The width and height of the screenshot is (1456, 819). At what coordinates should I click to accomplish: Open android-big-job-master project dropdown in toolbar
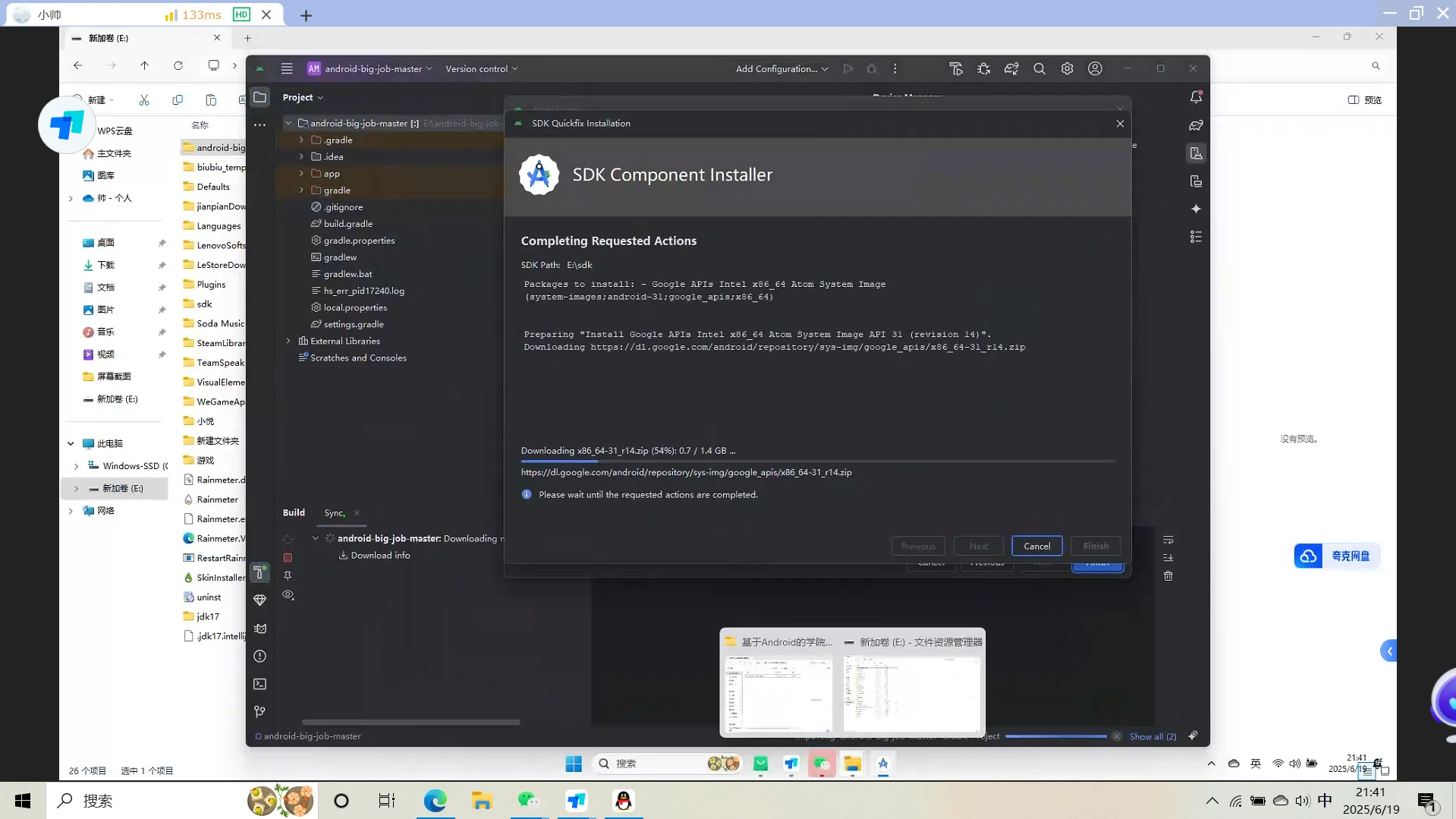[370, 68]
